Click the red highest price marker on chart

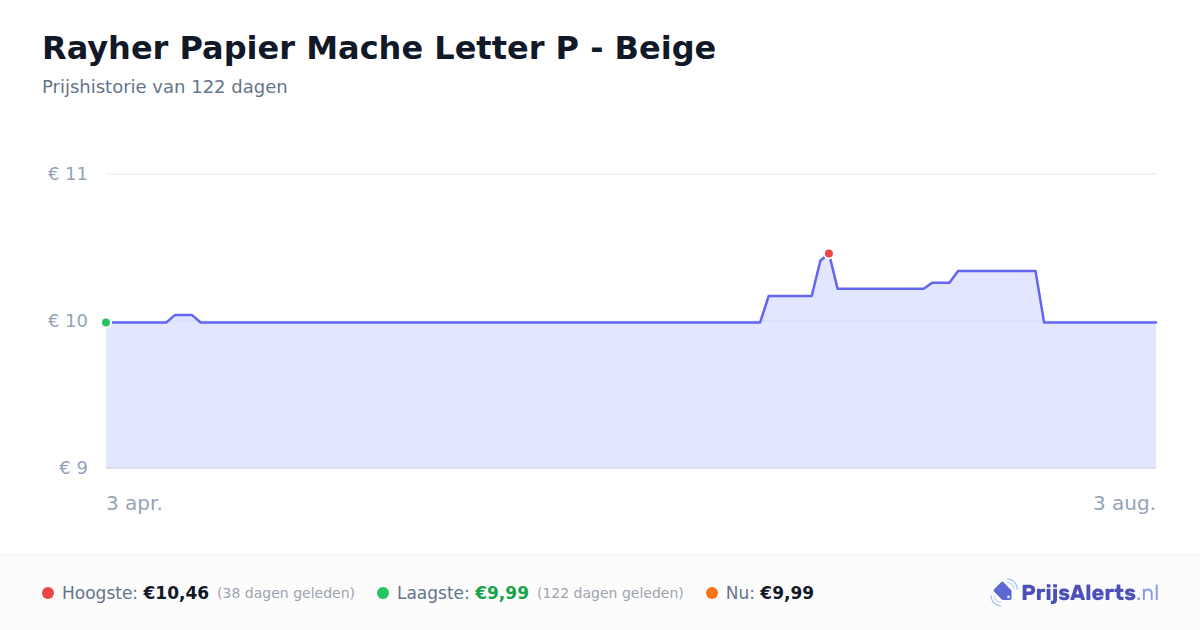pyautogui.click(x=829, y=254)
